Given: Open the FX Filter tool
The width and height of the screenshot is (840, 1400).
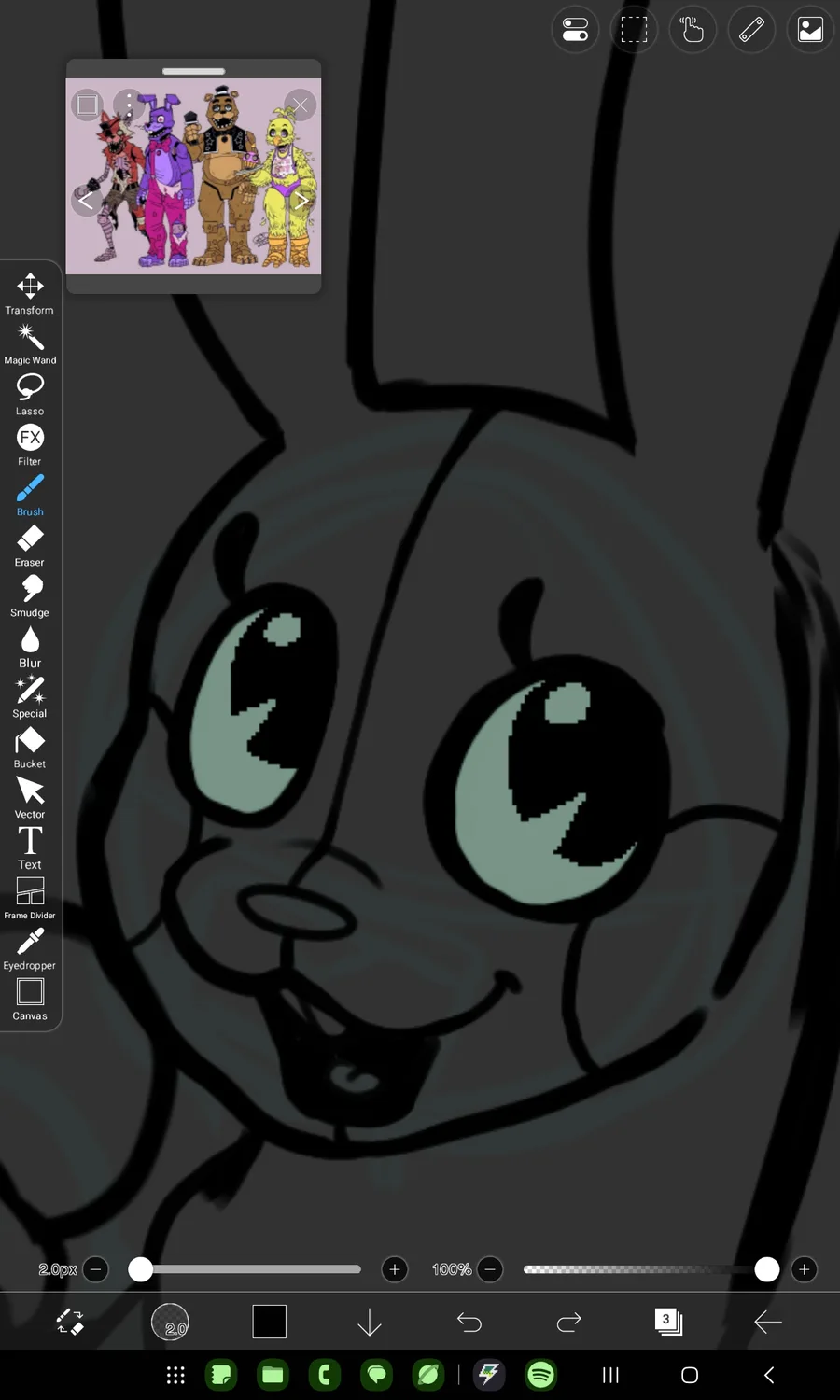Looking at the screenshot, I should pos(30,444).
